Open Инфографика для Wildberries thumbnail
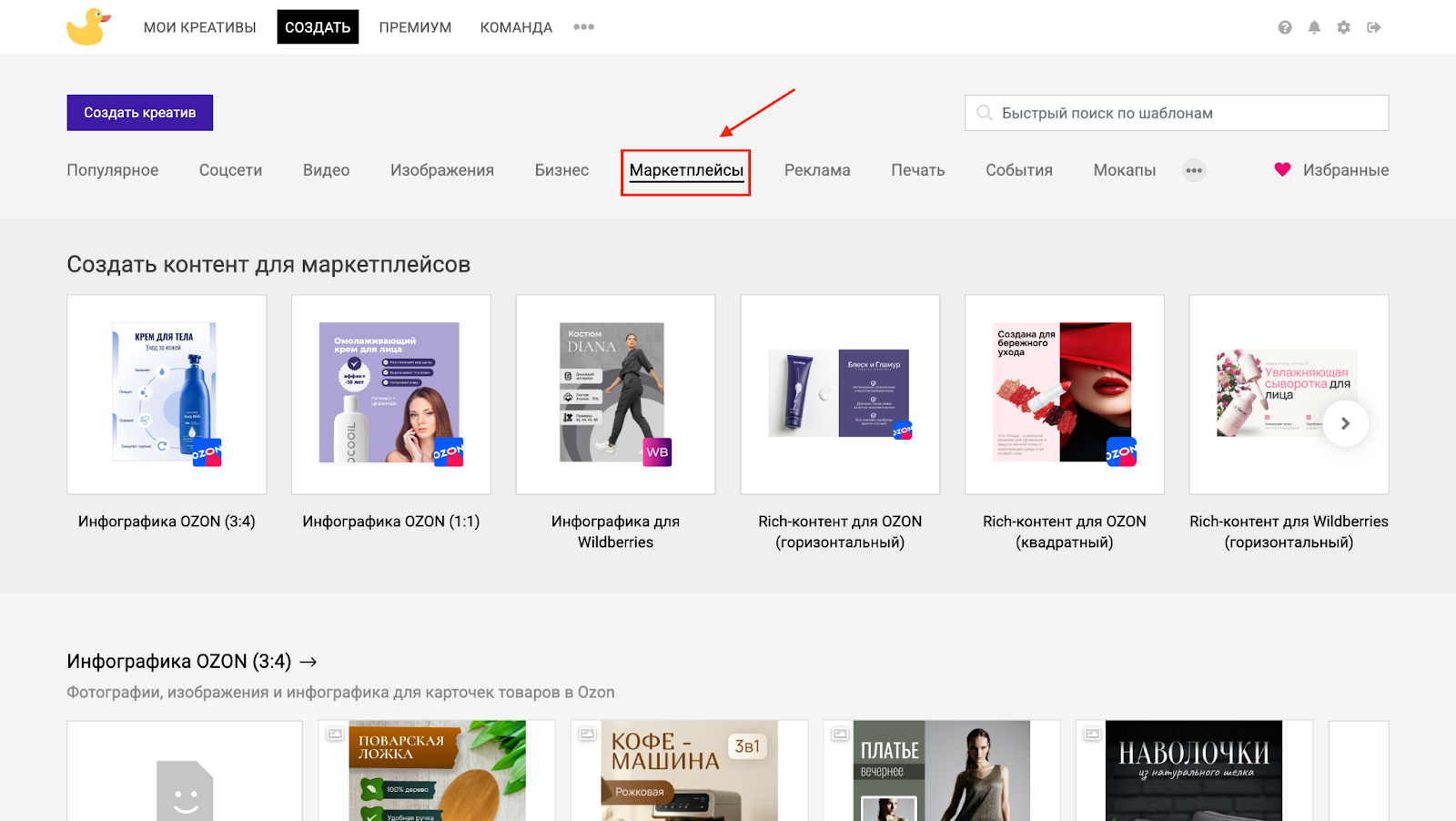 615,394
